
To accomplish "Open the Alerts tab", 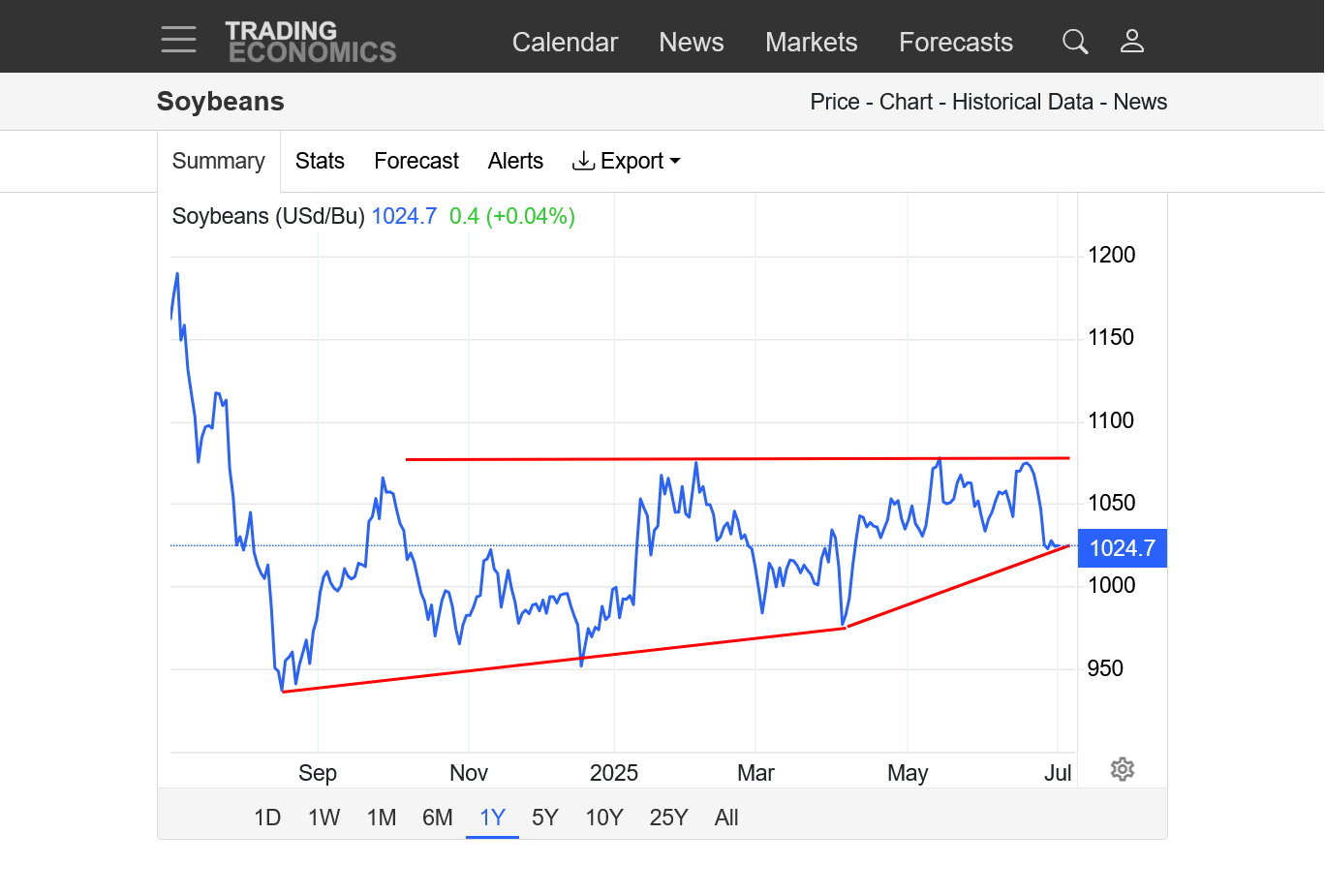I will click(515, 161).
